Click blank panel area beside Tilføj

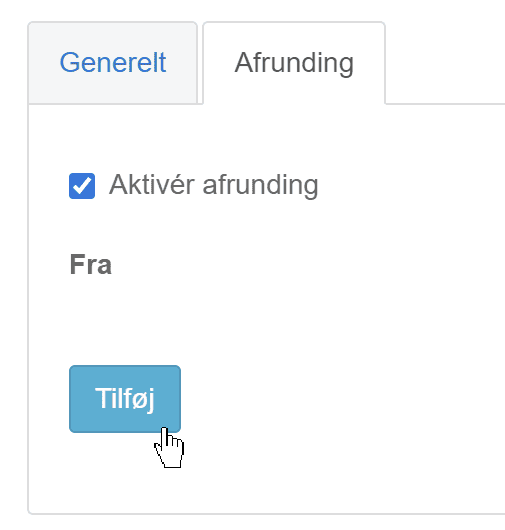pyautogui.click(x=338, y=399)
